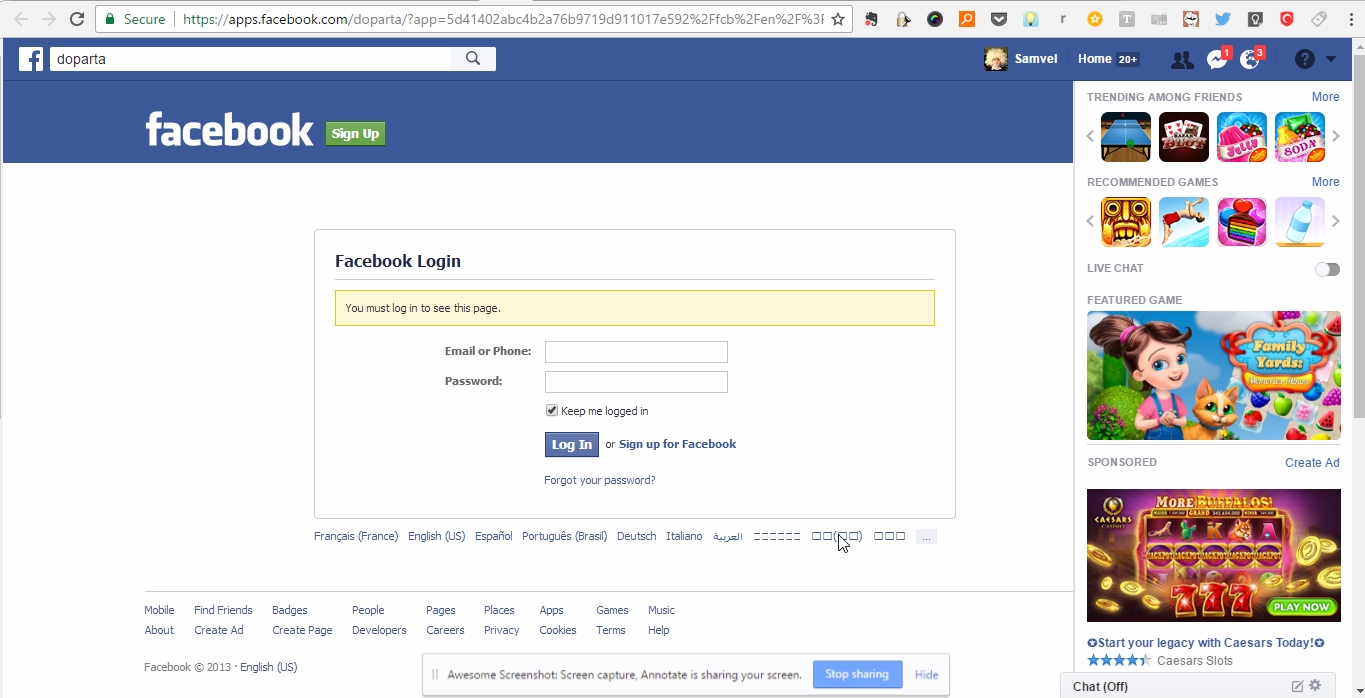Click the doparta search box
Screen dimensions: 1365x698
pos(250,59)
